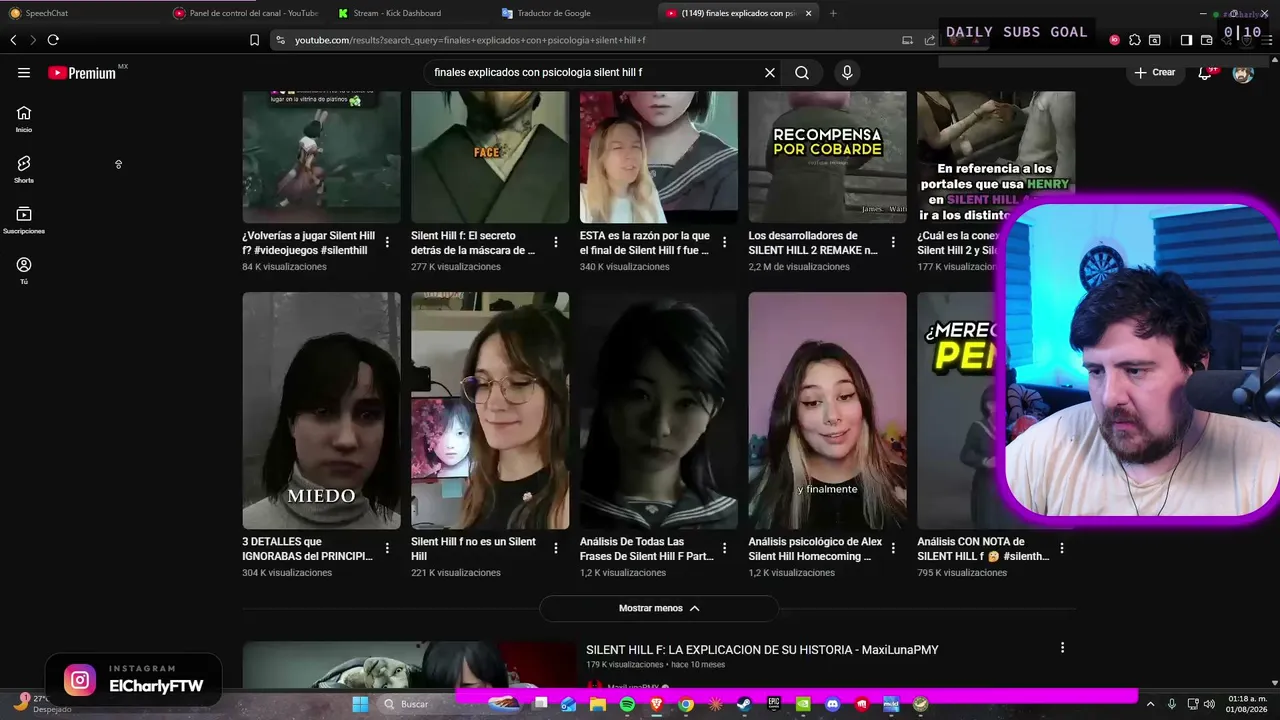Open options for El secreto detrás de la máscara short
Screen dimensions: 1280x720
coord(556,242)
